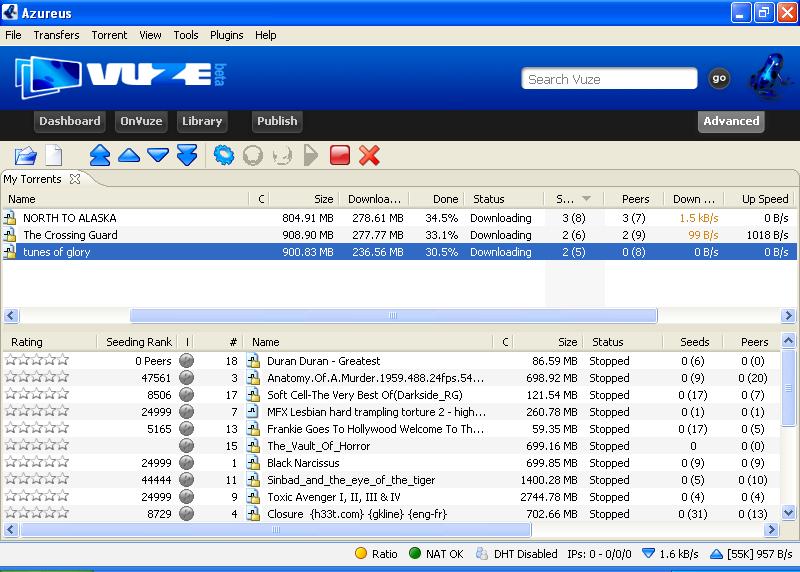800x572 pixels.
Task: Click the upper list horizontal scrollbar thumb
Action: (x=393, y=315)
